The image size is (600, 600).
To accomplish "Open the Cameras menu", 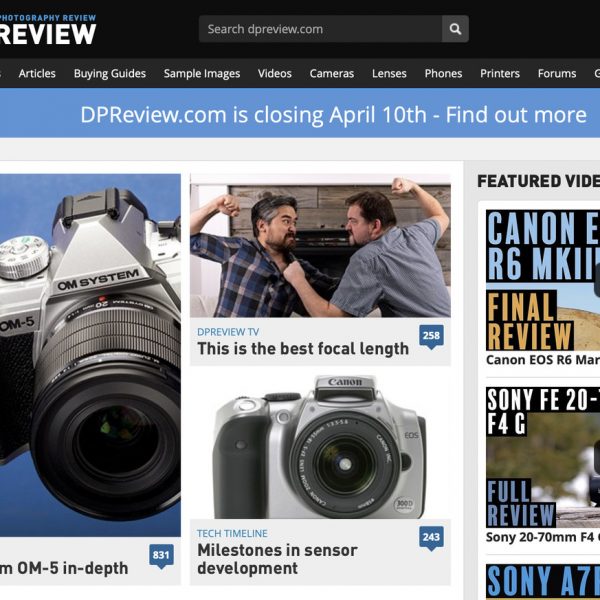I will pos(332,73).
